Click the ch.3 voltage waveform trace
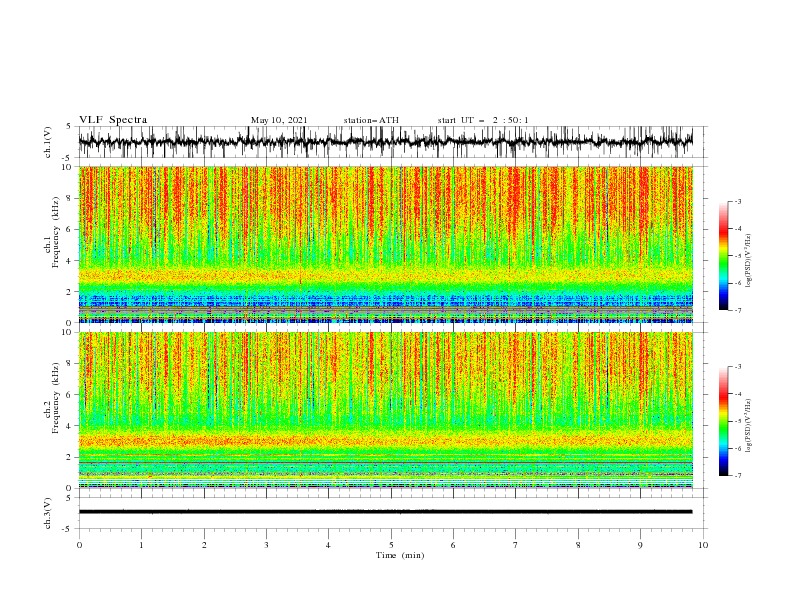Viewport: 792px width, 612px height. pyautogui.click(x=385, y=512)
